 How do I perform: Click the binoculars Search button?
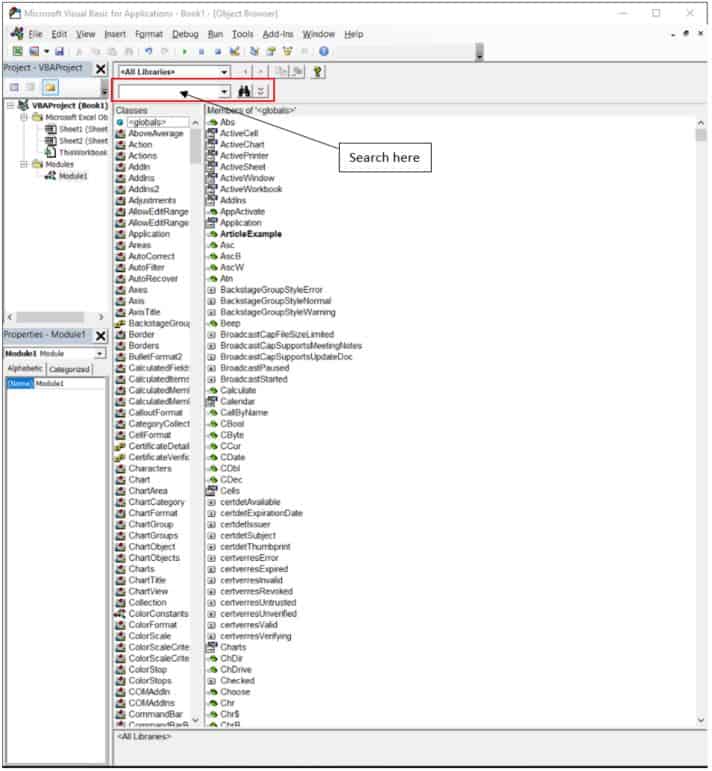244,91
